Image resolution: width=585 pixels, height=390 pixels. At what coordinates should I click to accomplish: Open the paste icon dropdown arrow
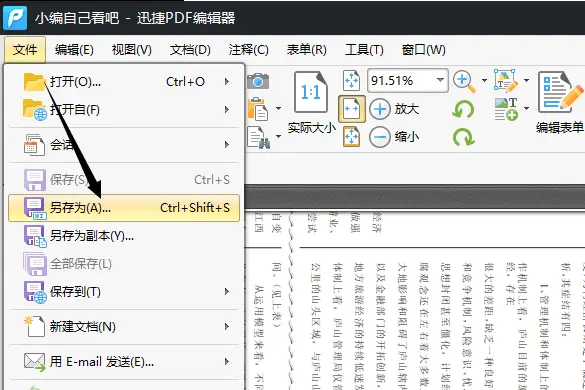(x=278, y=109)
